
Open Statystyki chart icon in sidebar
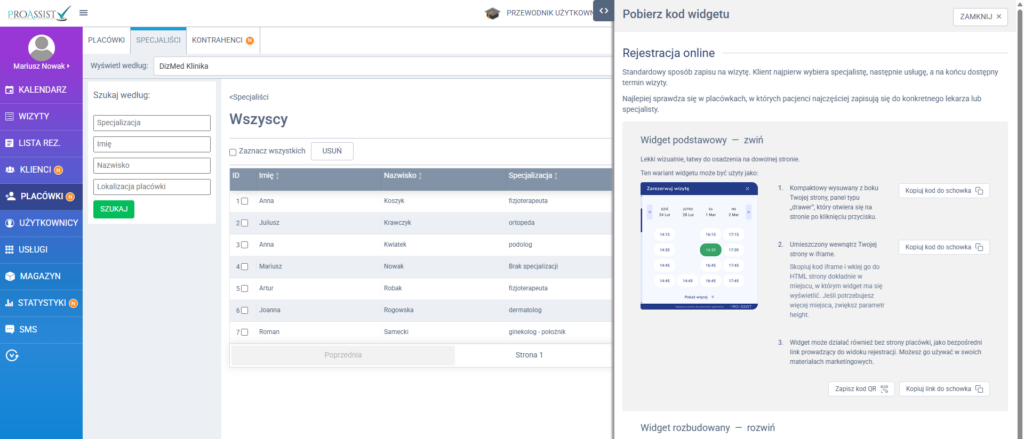[10, 302]
